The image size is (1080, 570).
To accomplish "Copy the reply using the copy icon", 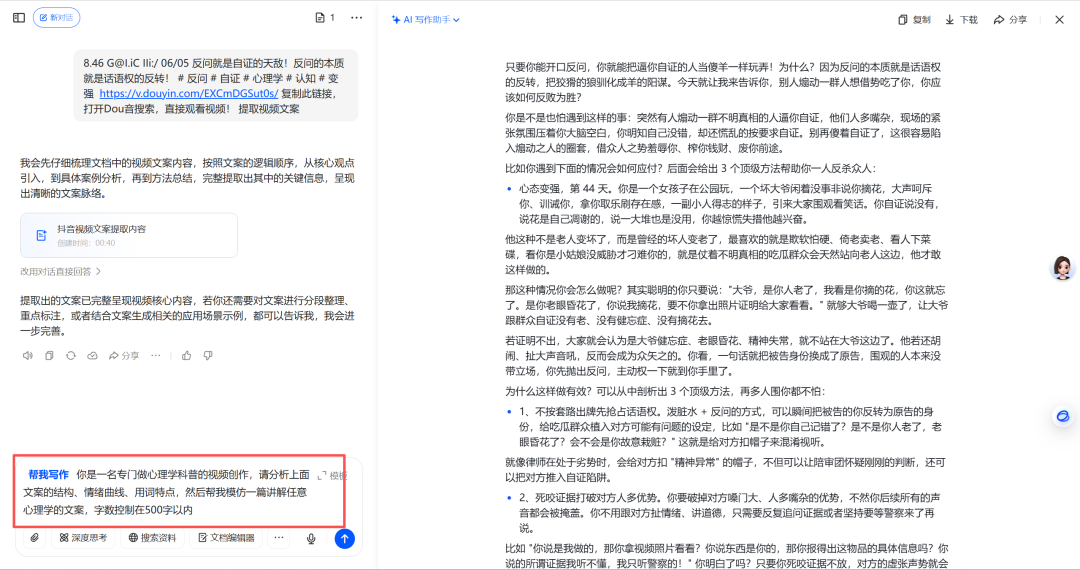I will 49,355.
